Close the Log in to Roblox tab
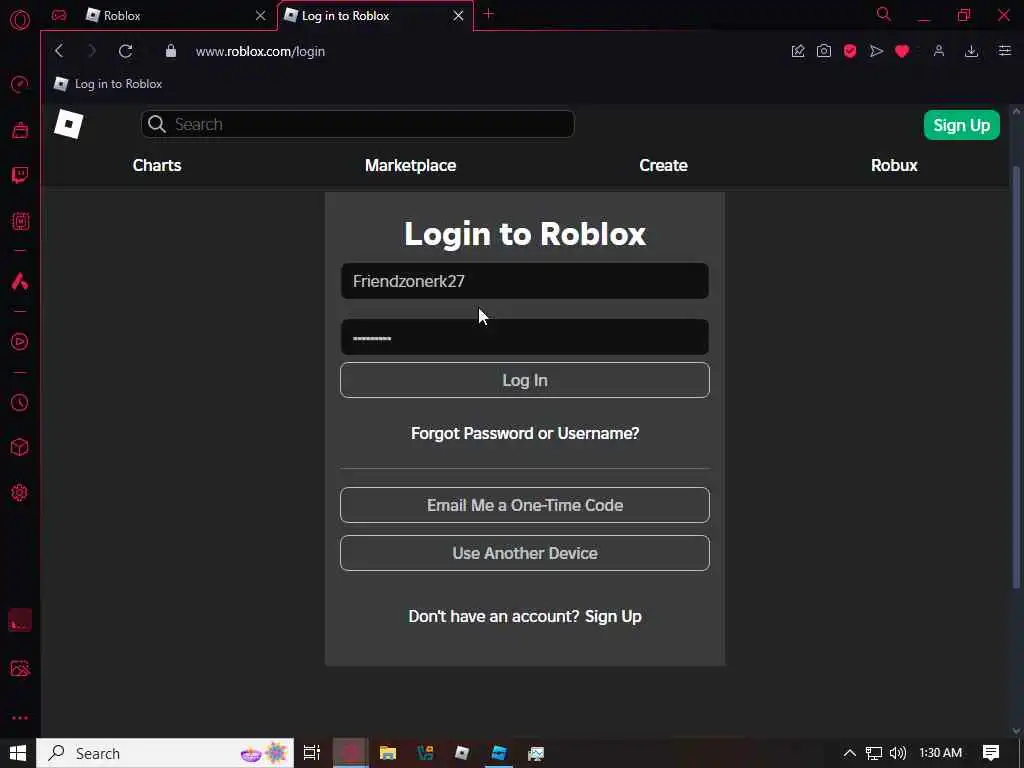 point(458,15)
